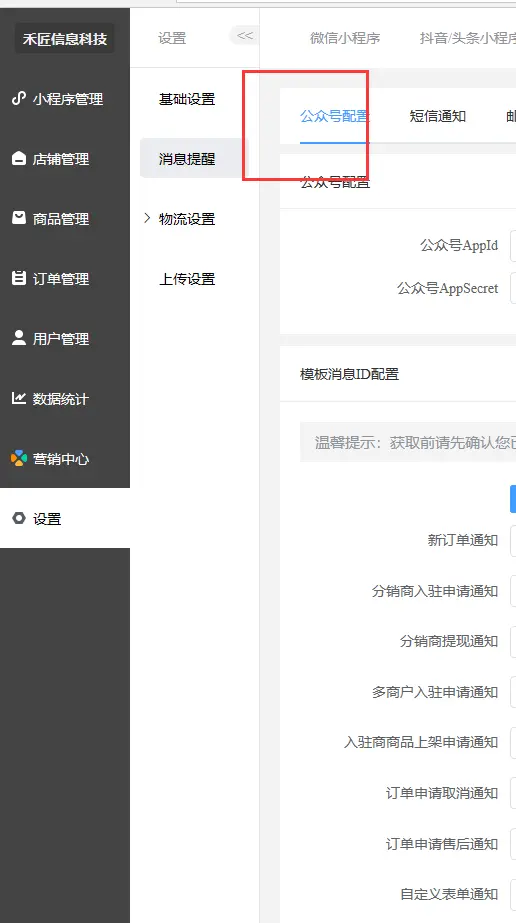
Task: Go to 基础设置 submenu item
Action: pyautogui.click(x=187, y=99)
